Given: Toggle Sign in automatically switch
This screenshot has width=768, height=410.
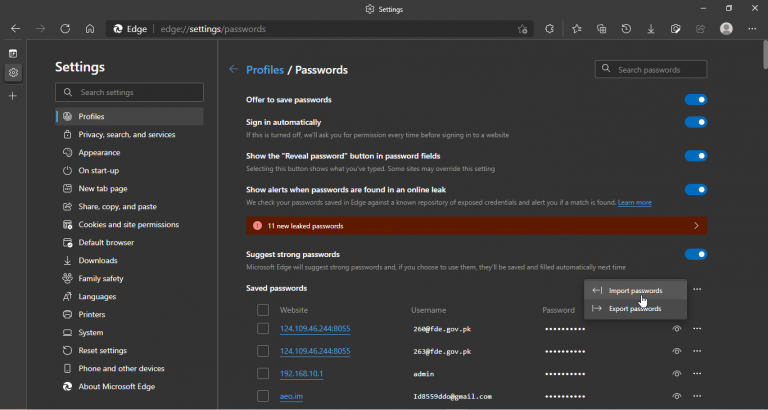Looking at the screenshot, I should pos(696,122).
